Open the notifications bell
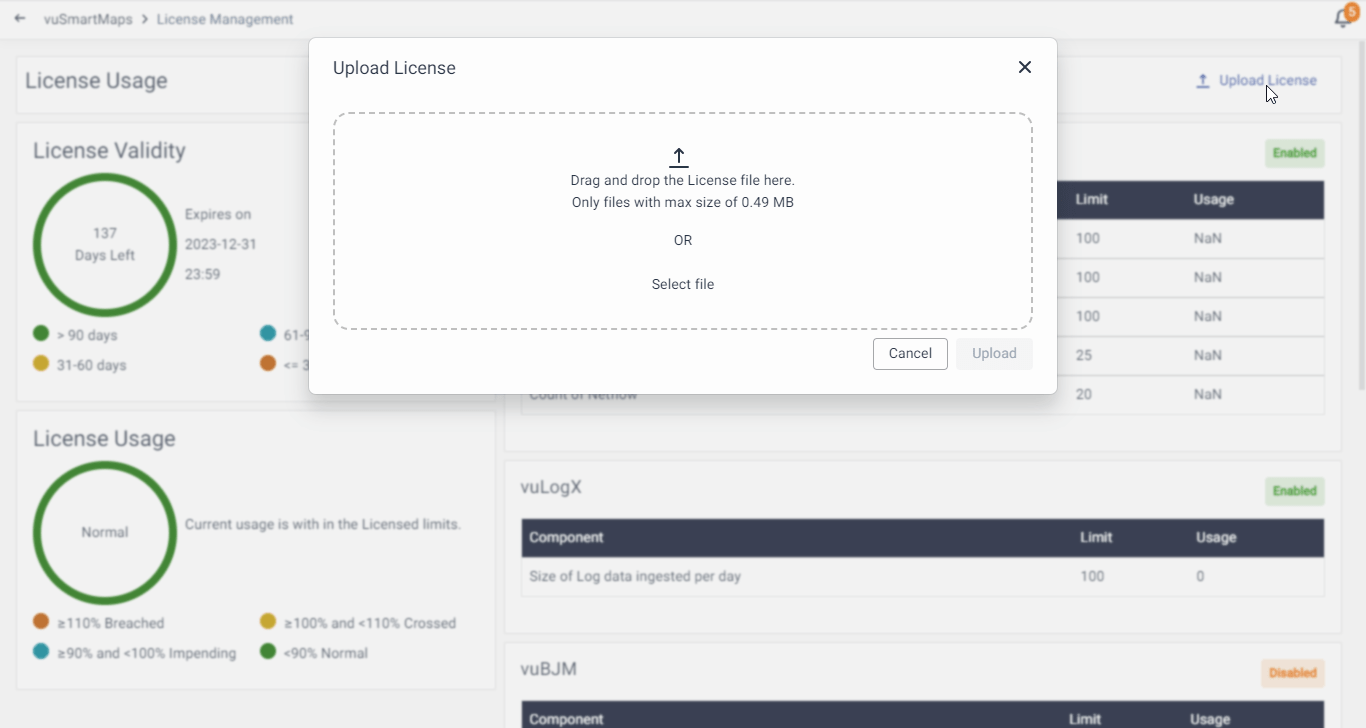 (1343, 18)
